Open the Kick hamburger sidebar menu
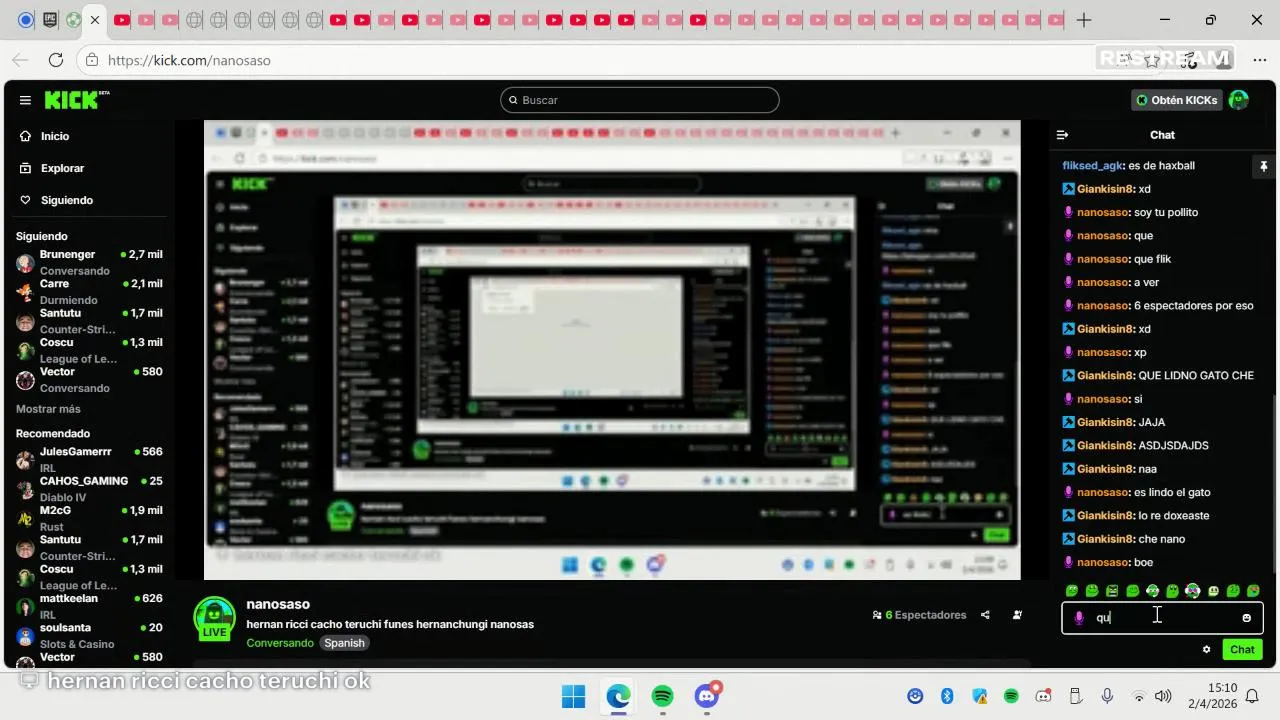 click(x=25, y=100)
